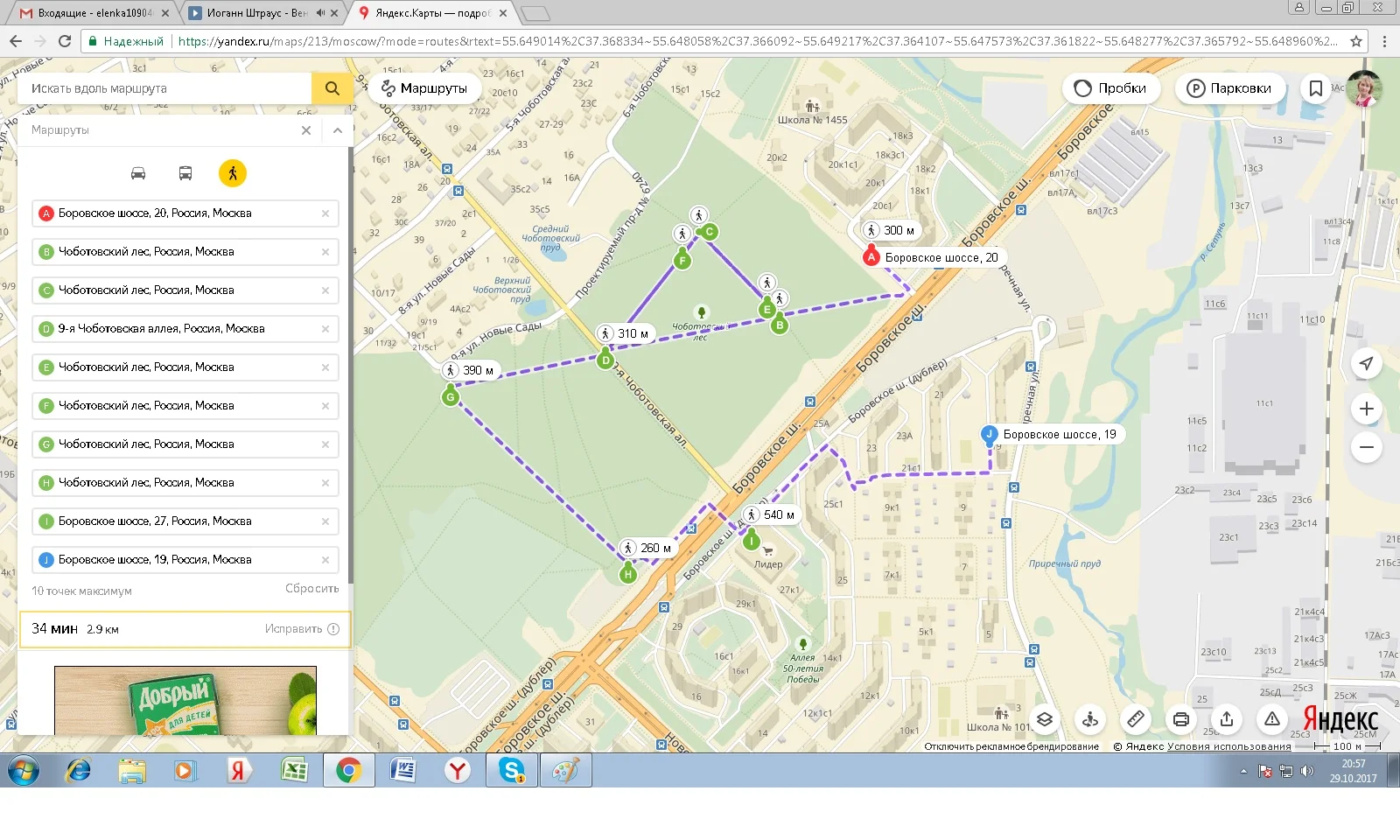Remove waypoint J Боровское шоссе, 19

click(x=325, y=560)
